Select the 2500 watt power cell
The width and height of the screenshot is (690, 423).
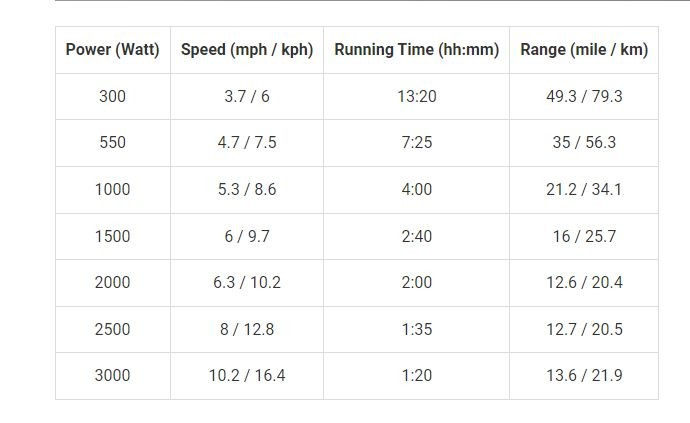113,329
